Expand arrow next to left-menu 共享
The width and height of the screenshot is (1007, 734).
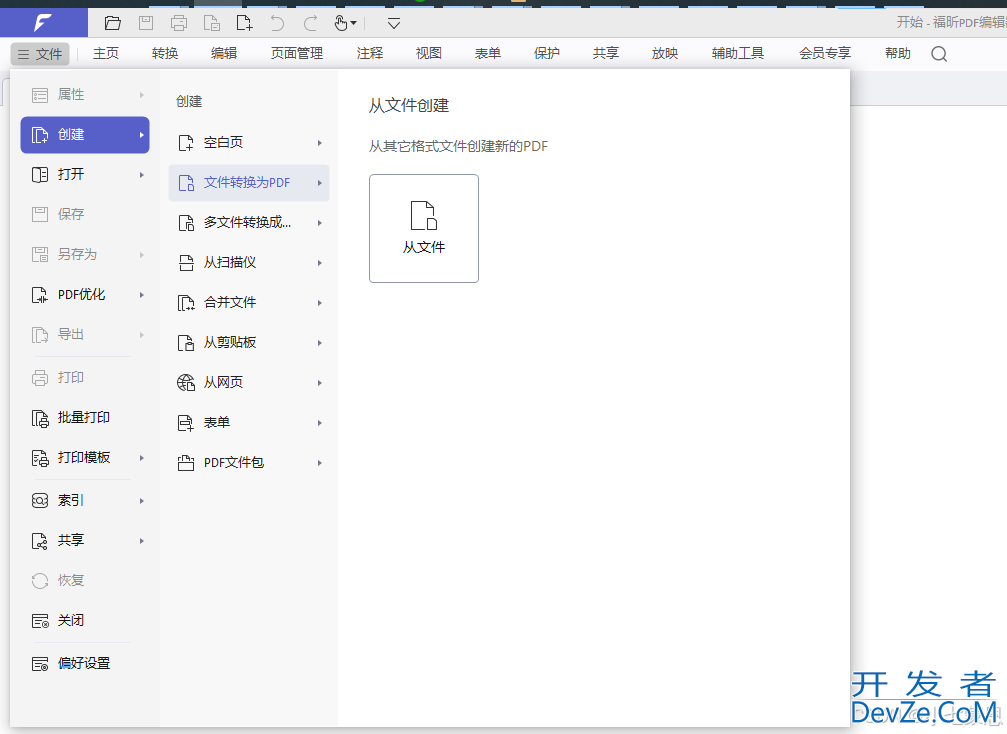pyautogui.click(x=142, y=541)
